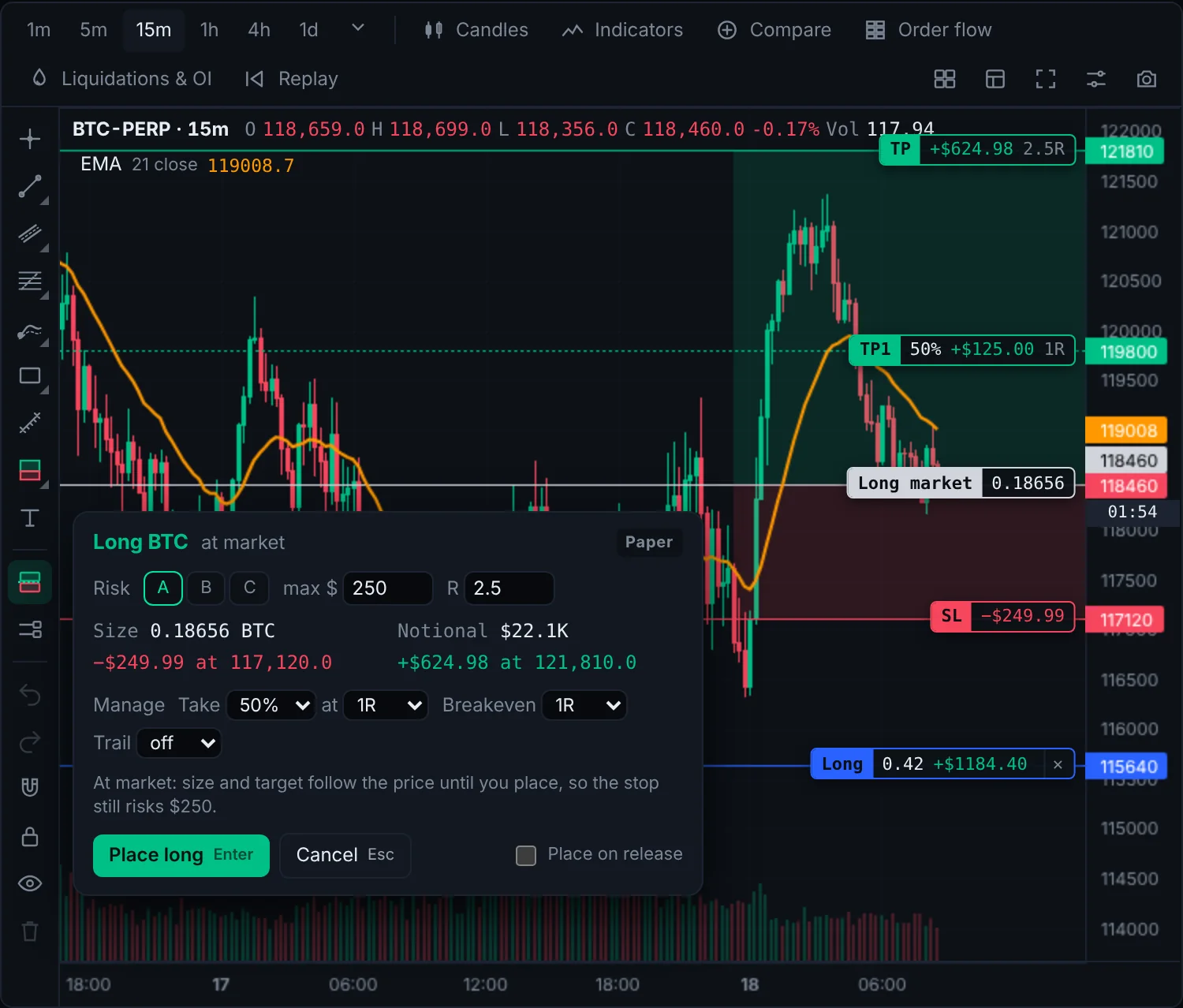Image resolution: width=1183 pixels, height=1008 pixels.
Task: Activate the rectangle shape tool
Action: tap(30, 376)
